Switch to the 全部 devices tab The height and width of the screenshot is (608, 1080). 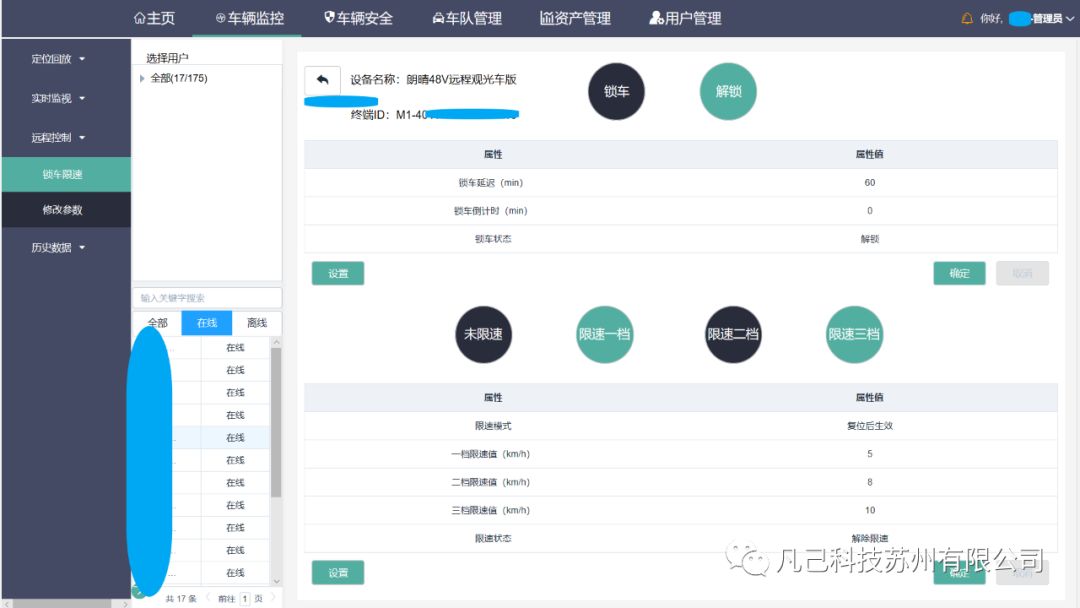tap(157, 323)
